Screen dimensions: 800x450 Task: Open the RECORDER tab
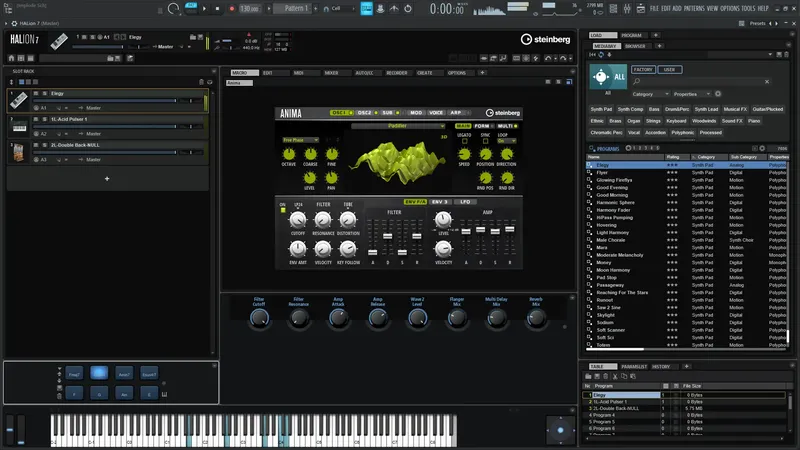coord(397,73)
